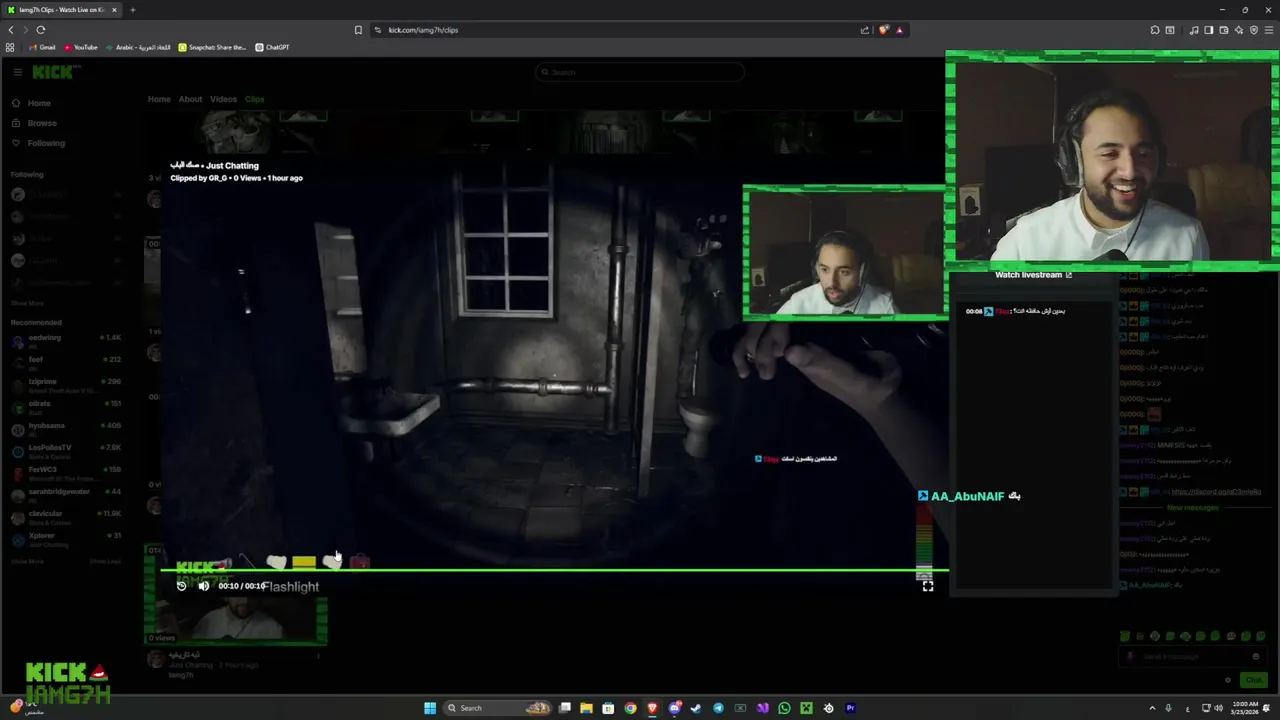
Task: Open Brave Shields lion icon
Action: tap(884, 30)
